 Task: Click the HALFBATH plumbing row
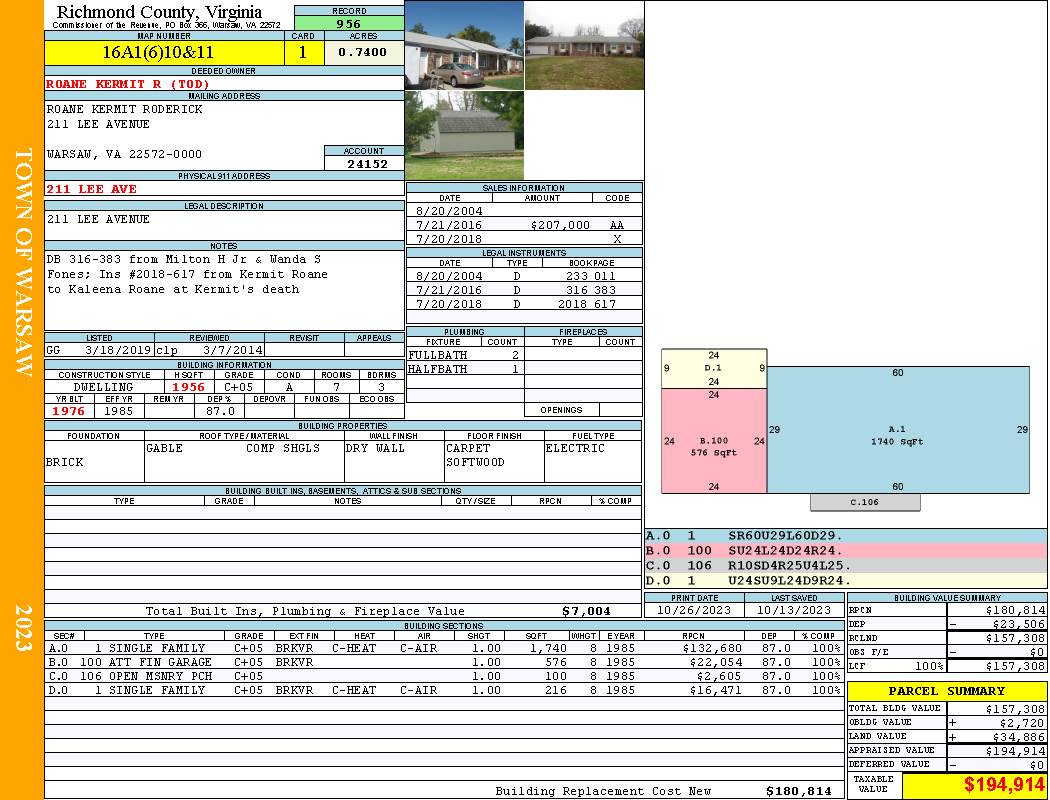pos(464,369)
